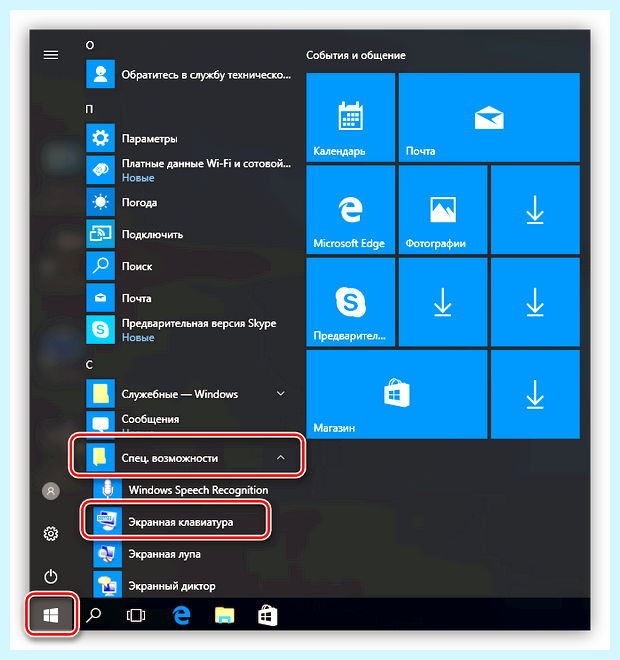Launch Экранная клавиатура icon
This screenshot has height=660, width=620.
tap(107, 522)
